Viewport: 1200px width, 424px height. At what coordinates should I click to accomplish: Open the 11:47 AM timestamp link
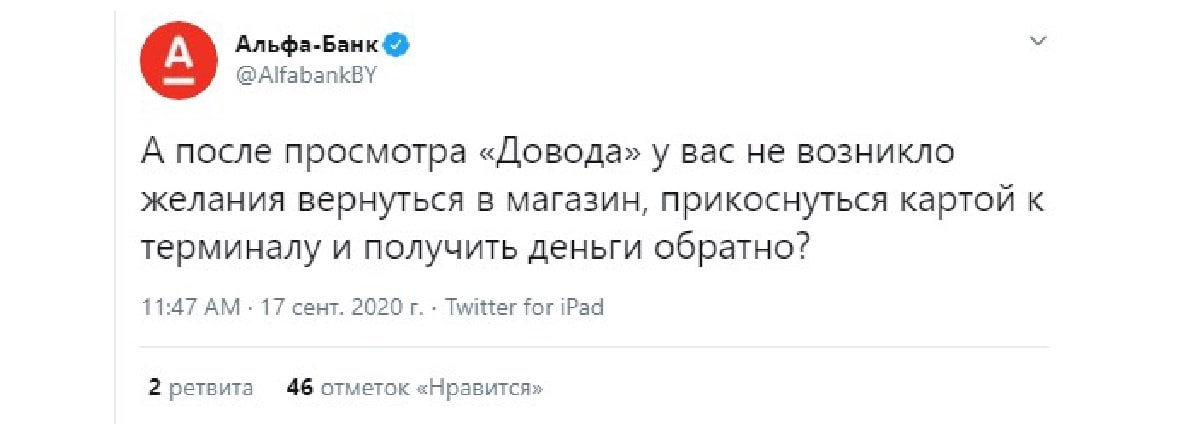click(192, 308)
